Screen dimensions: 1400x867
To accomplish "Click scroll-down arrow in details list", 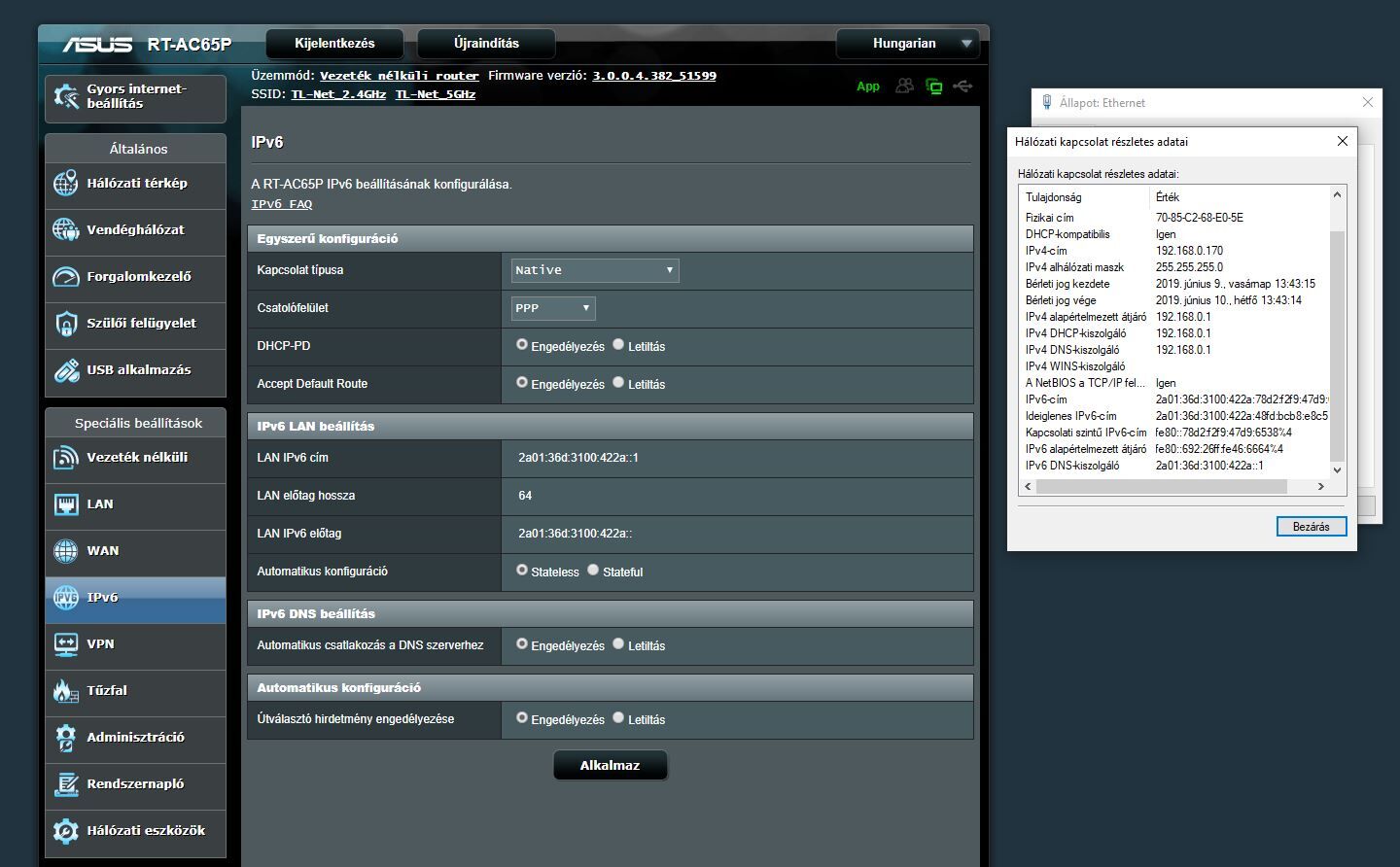I will click(x=1337, y=470).
